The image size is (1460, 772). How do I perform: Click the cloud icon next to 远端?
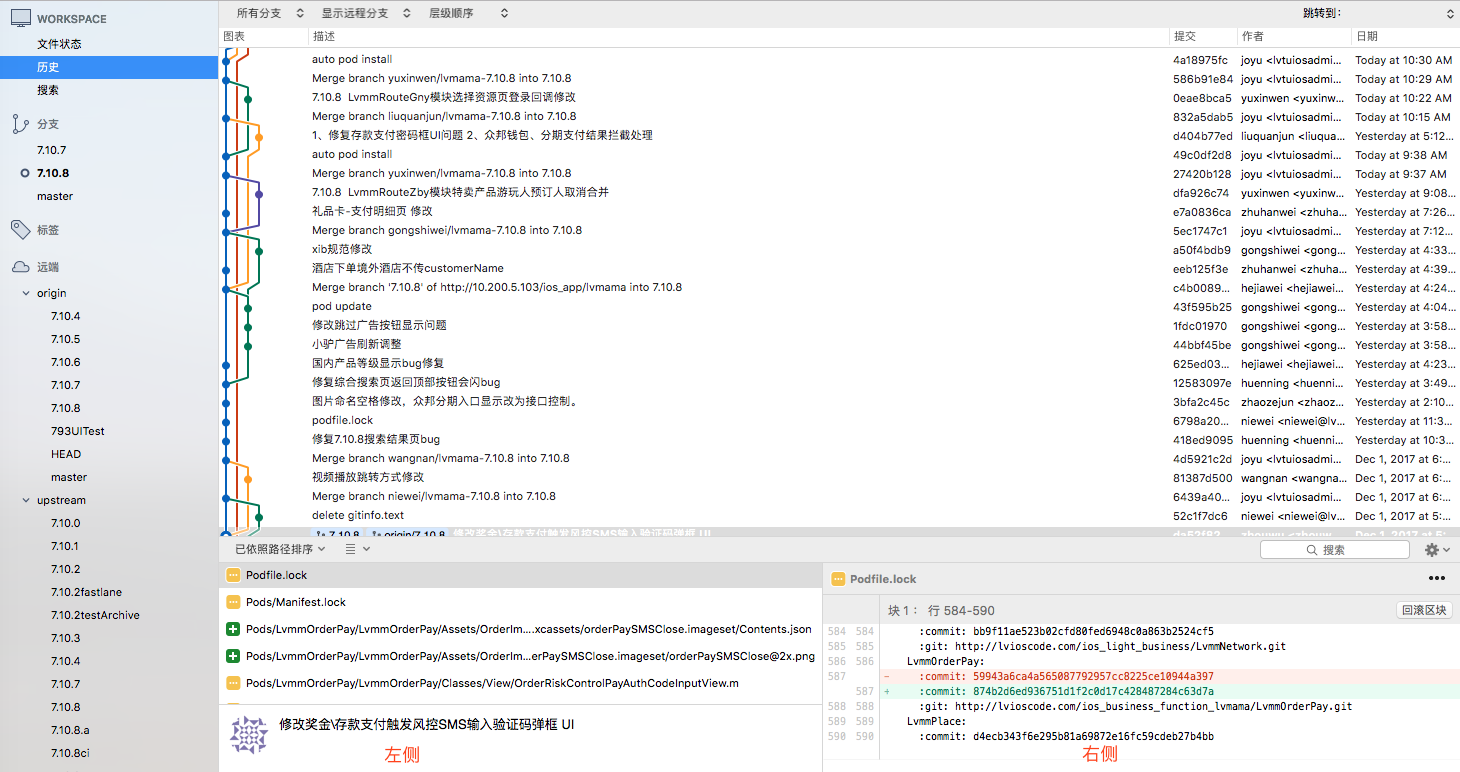tap(20, 267)
